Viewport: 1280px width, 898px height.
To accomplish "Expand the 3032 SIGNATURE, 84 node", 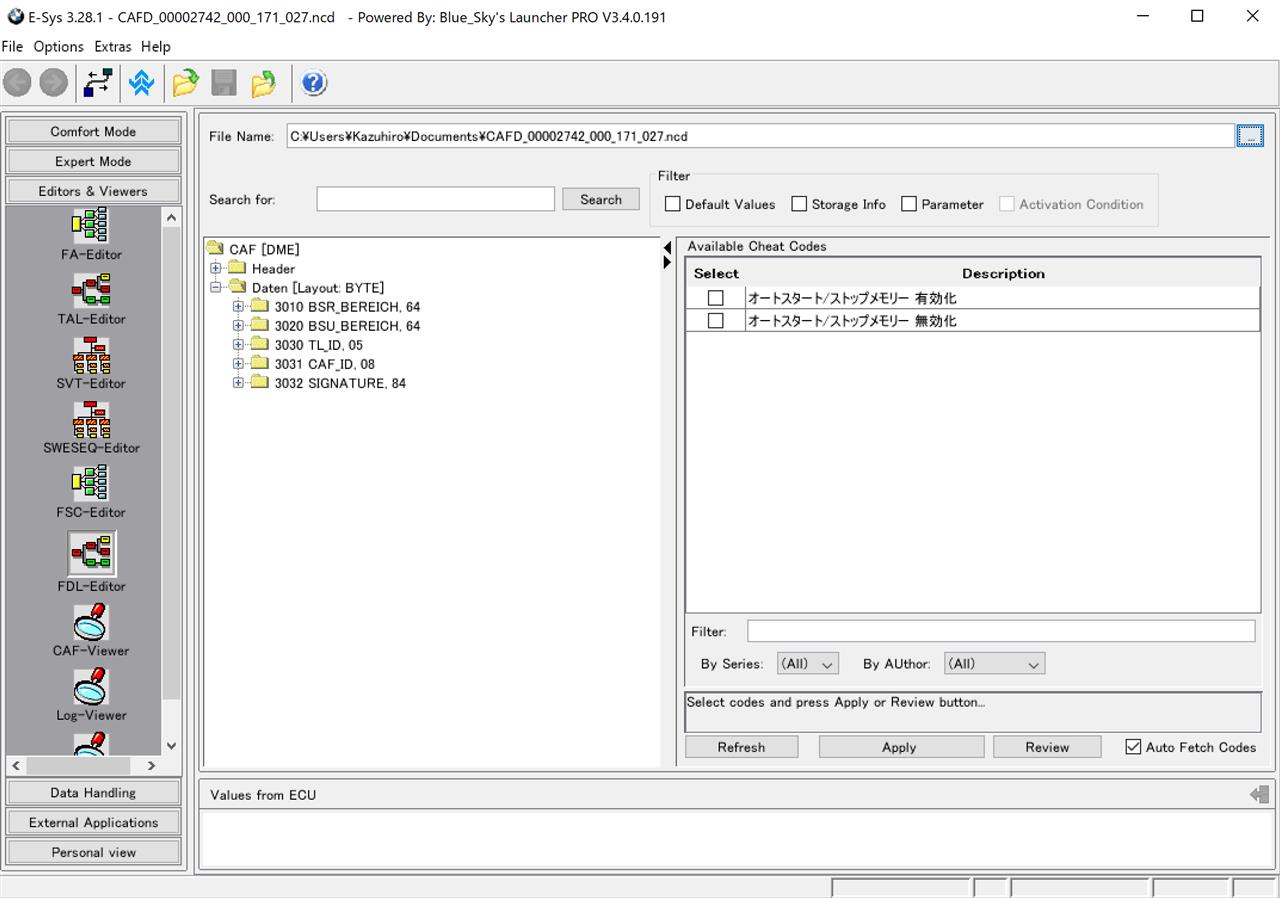I will [x=238, y=382].
